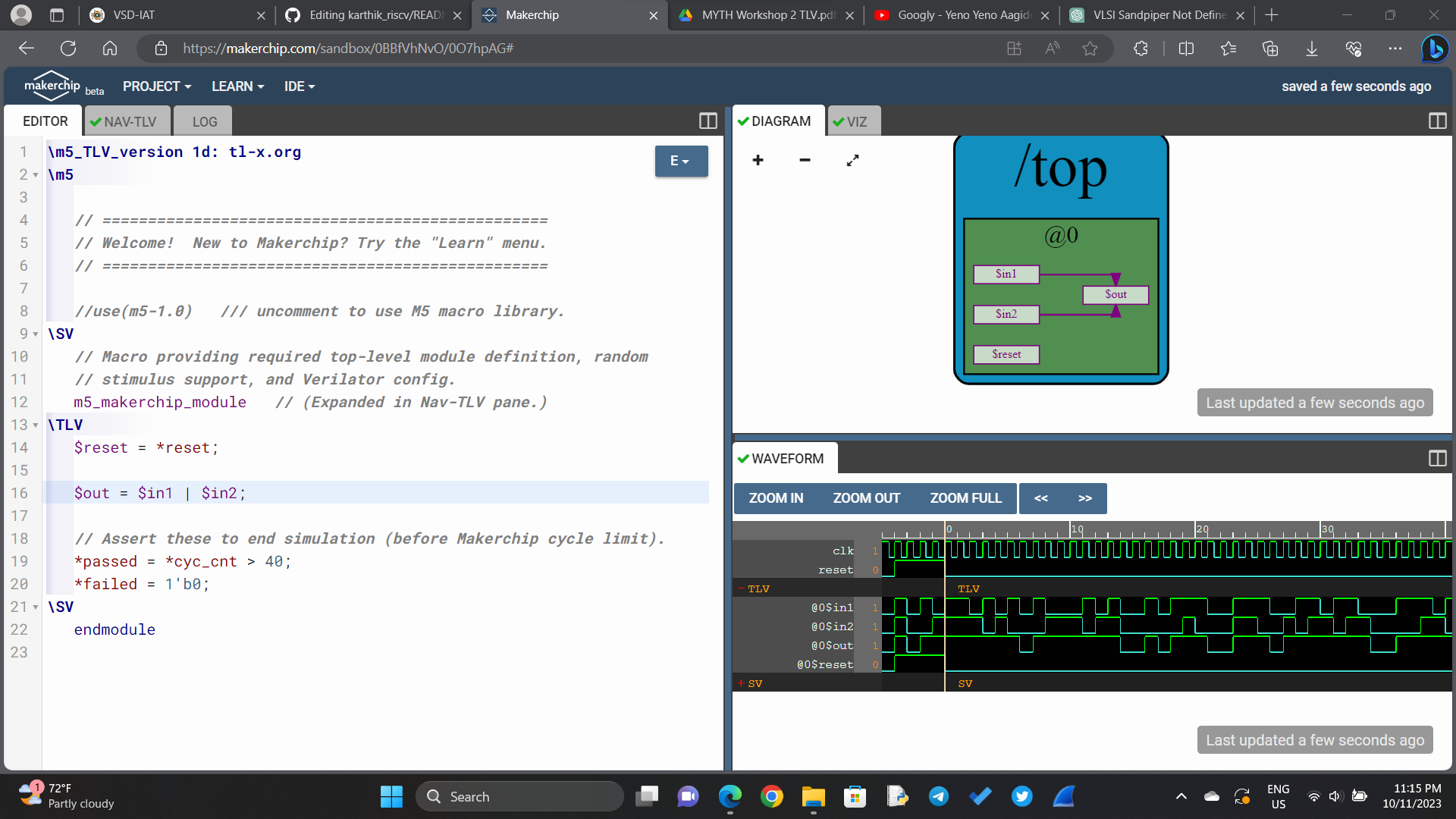Collapse the TLV block fold arrow at line 13
The width and height of the screenshot is (1456, 819).
36,425
